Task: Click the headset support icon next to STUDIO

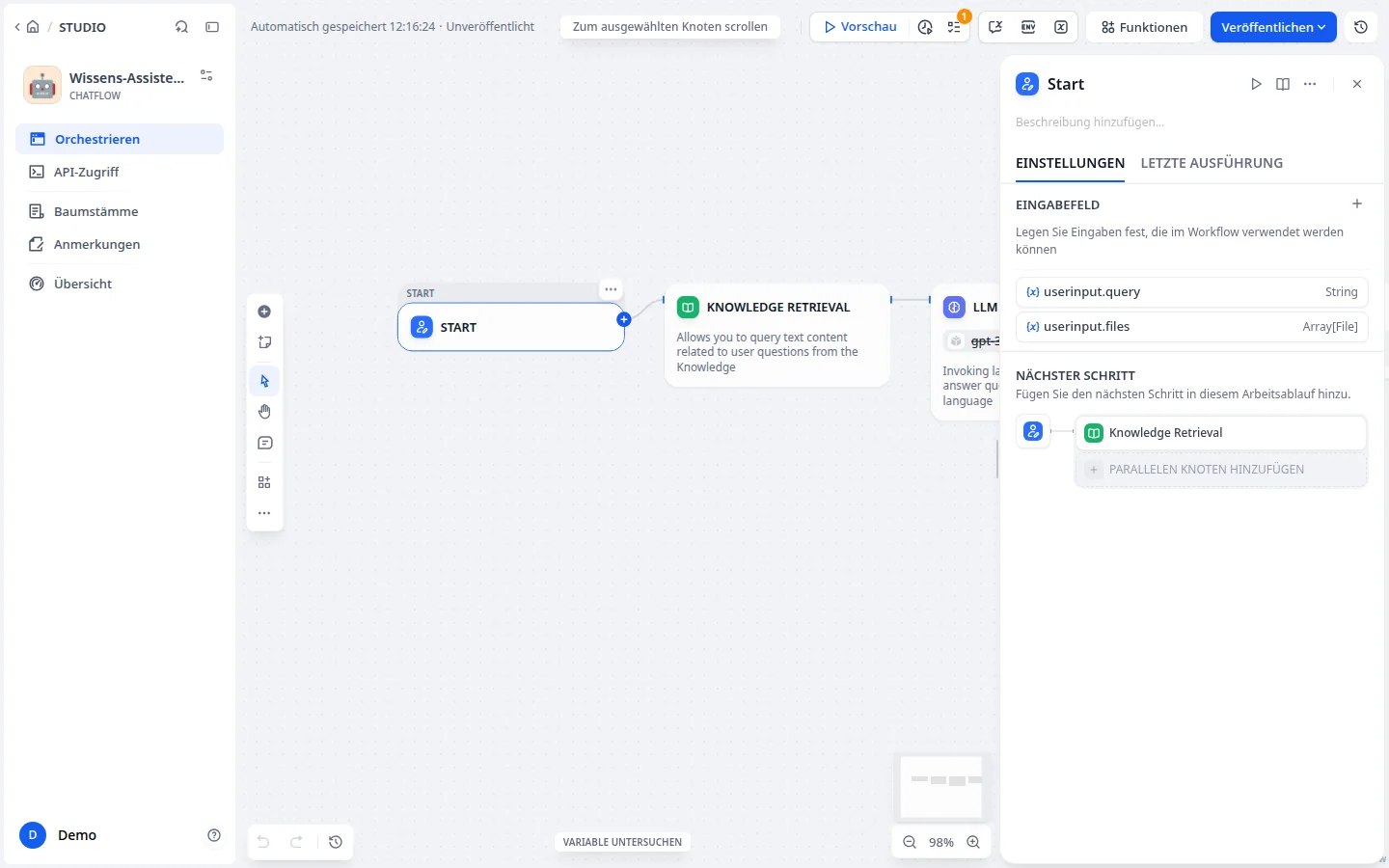Action: pos(181,27)
